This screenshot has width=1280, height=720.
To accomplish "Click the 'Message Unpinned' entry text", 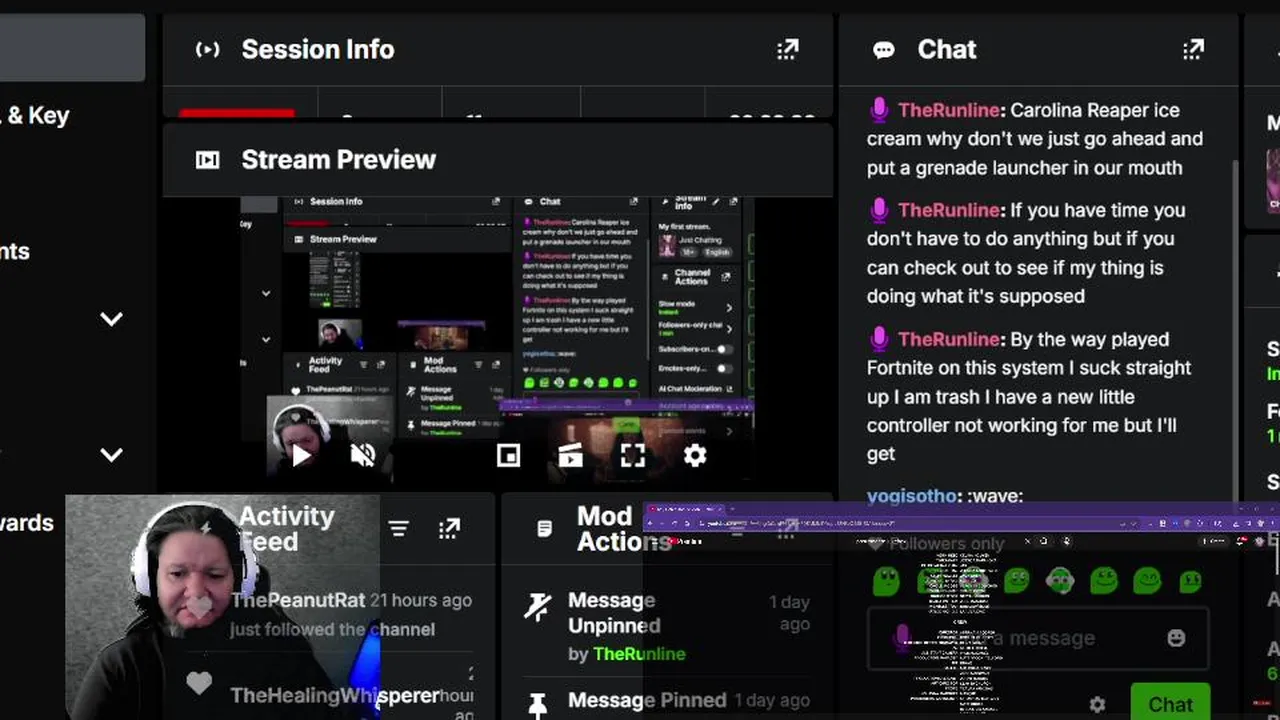I will pos(614,613).
